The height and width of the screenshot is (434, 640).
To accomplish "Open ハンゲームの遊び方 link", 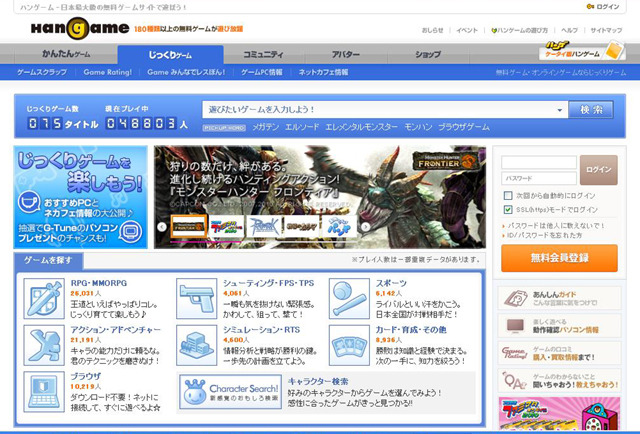I will [522, 30].
